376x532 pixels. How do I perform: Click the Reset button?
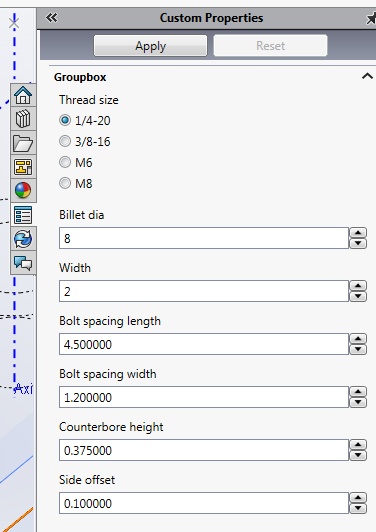coord(270,45)
